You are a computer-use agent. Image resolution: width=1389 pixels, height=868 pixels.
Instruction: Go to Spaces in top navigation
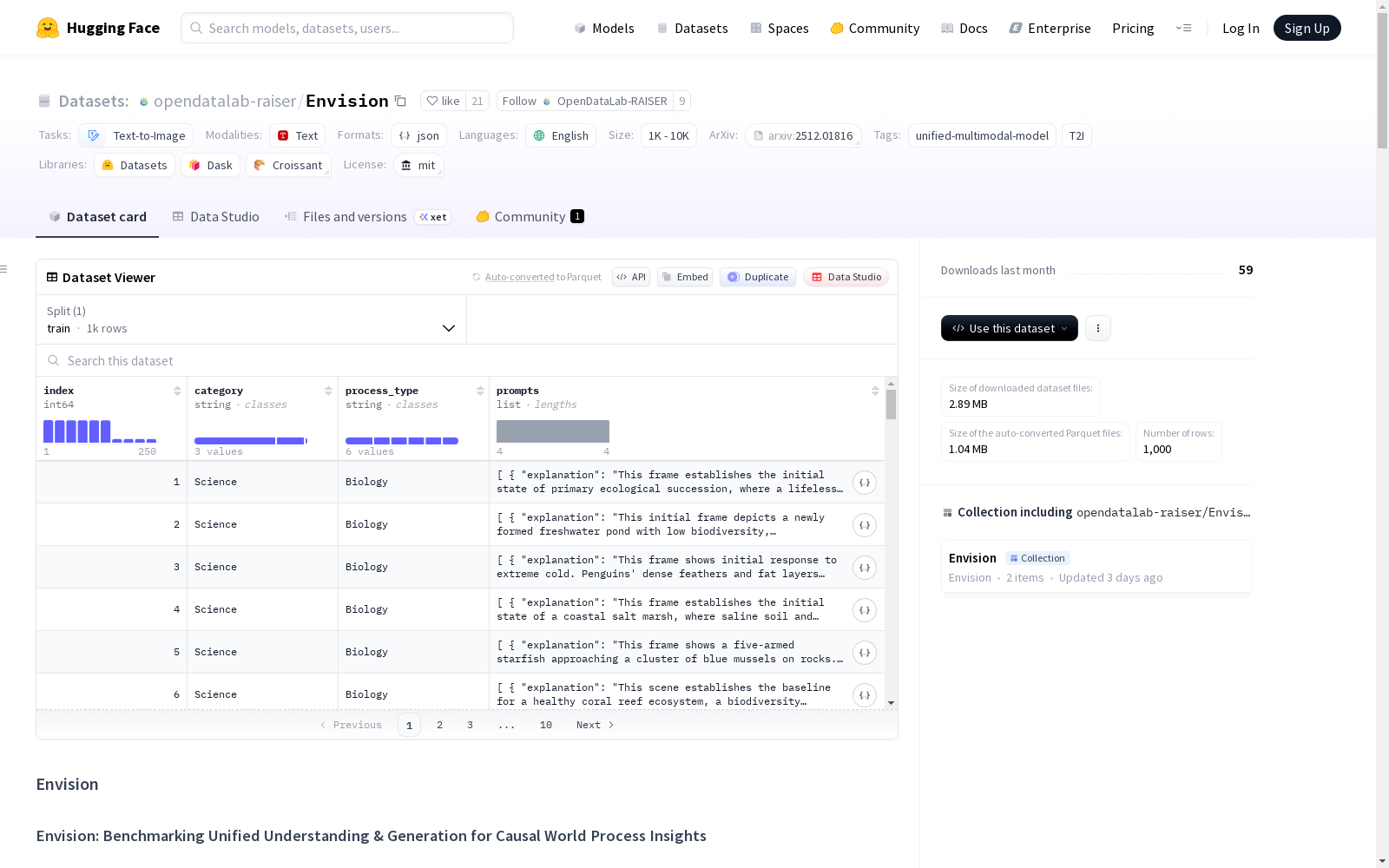point(780,28)
